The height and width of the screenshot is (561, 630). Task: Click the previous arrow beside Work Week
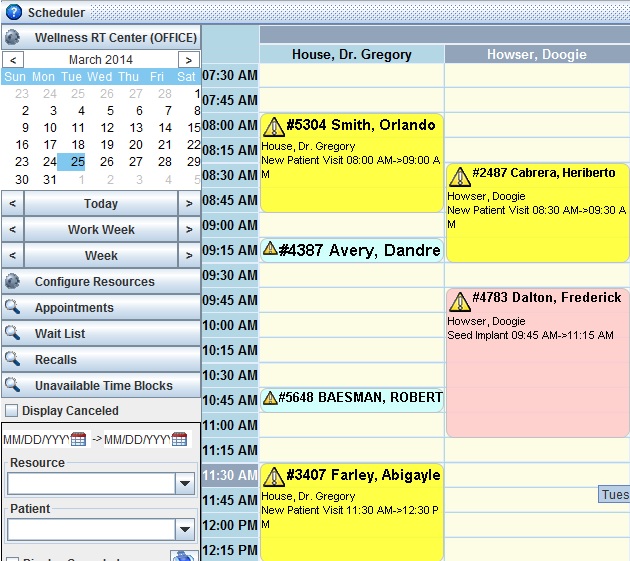pyautogui.click(x=12, y=229)
